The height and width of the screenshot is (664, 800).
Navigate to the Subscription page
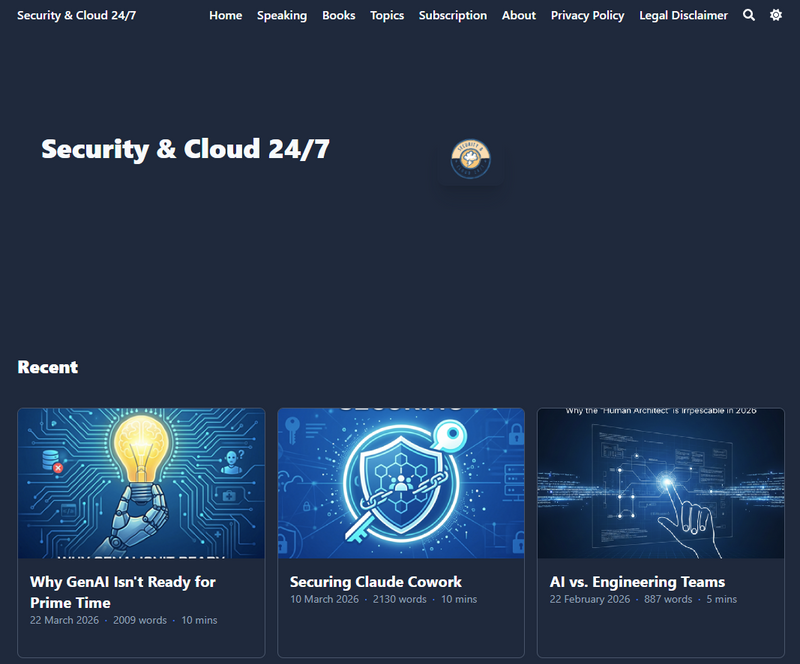(453, 15)
